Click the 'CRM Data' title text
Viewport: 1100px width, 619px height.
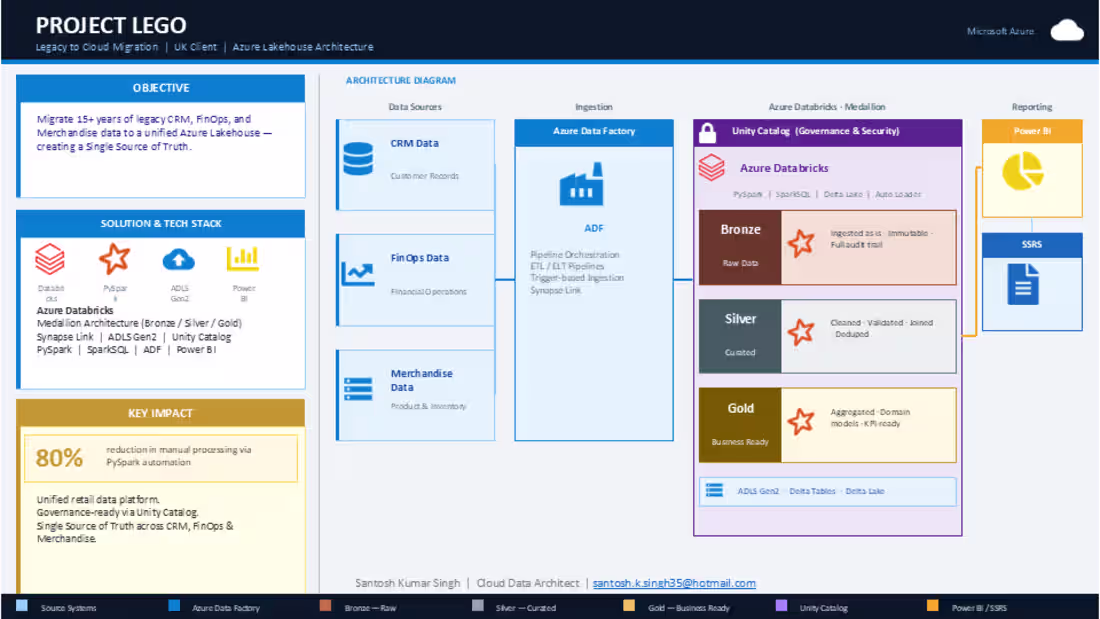pyautogui.click(x=415, y=143)
